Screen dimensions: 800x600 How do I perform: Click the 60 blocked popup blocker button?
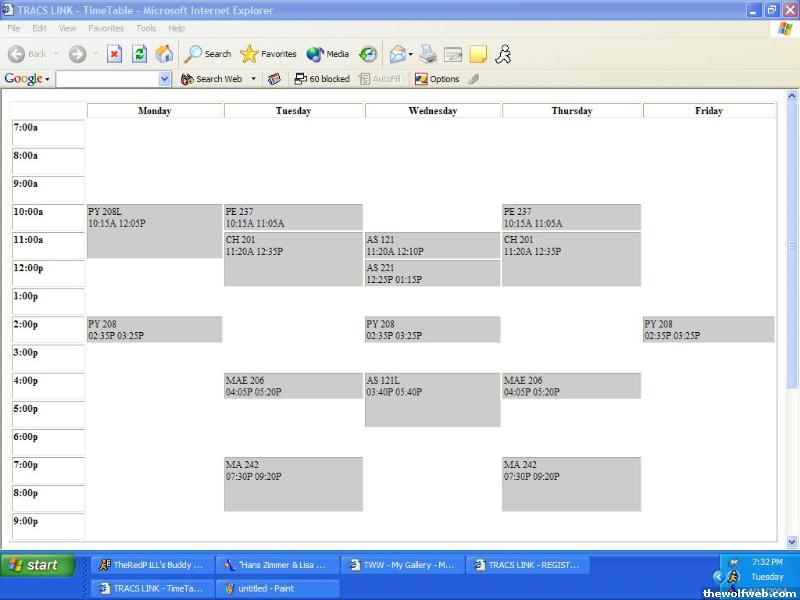tap(321, 79)
